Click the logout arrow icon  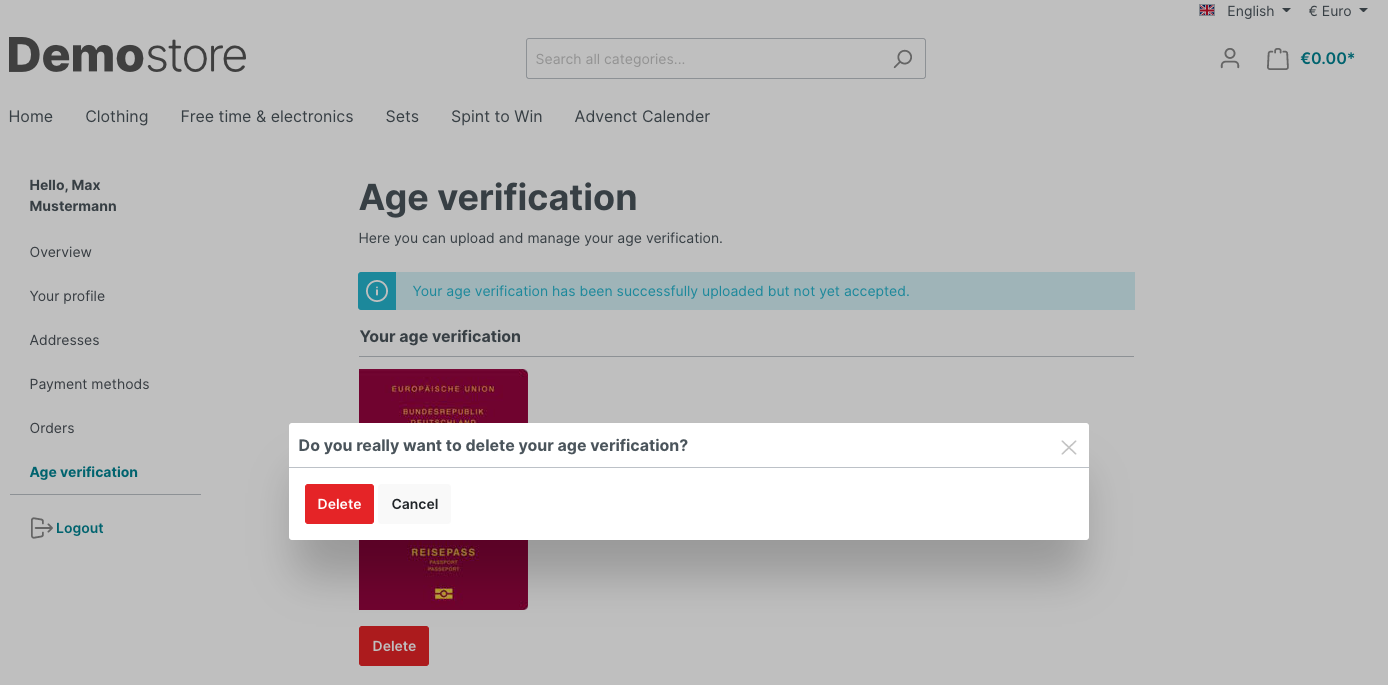click(x=41, y=528)
